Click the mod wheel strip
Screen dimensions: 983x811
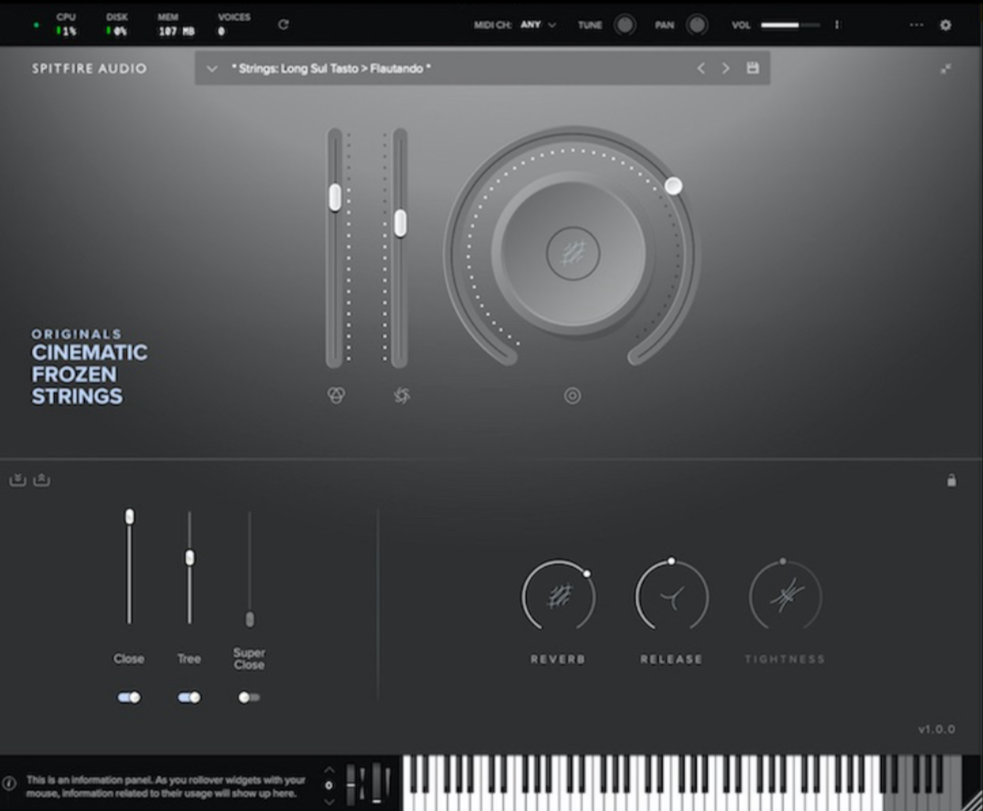[x=376, y=784]
